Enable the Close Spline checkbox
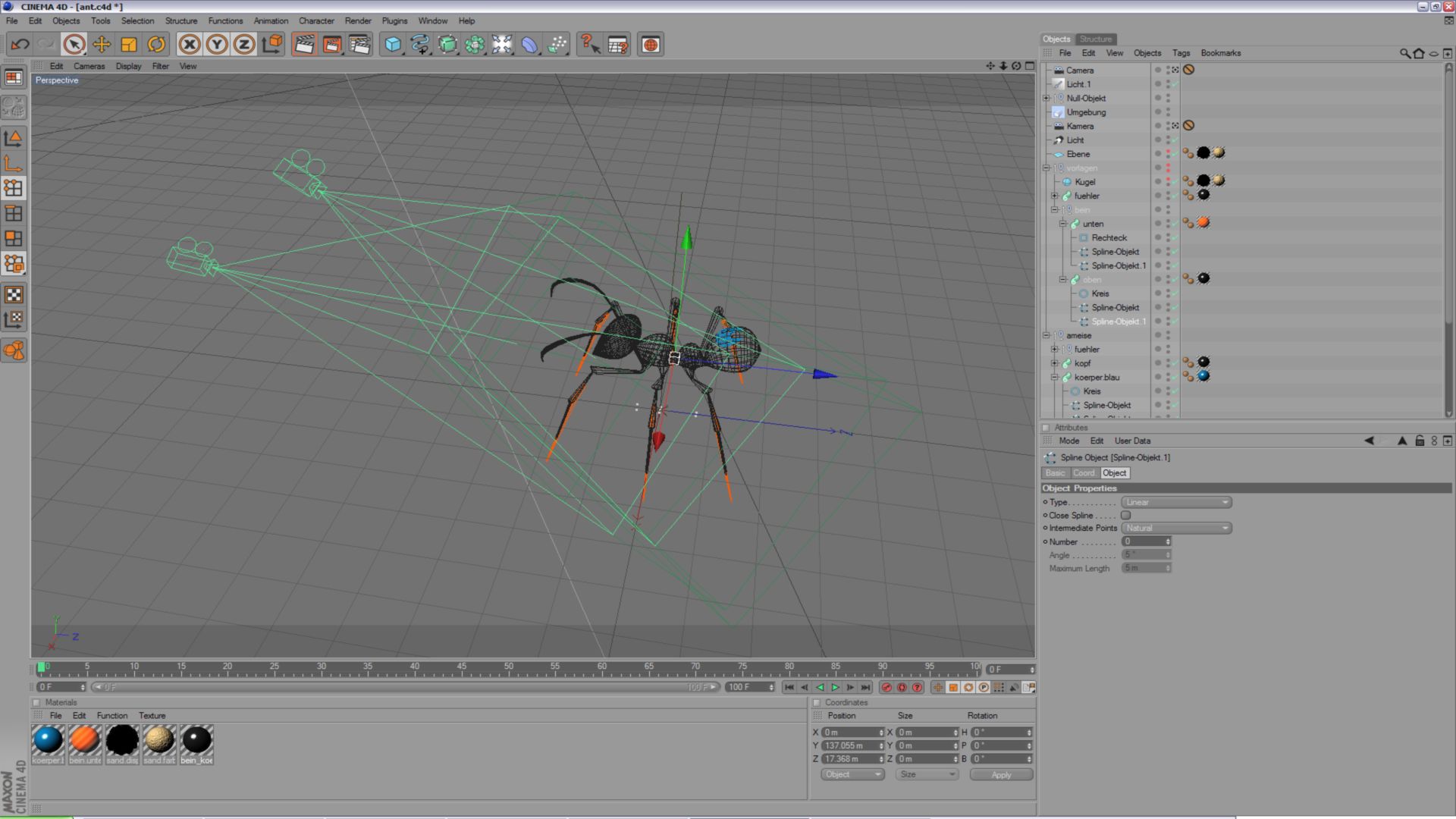This screenshot has width=1456, height=819. pos(1126,516)
